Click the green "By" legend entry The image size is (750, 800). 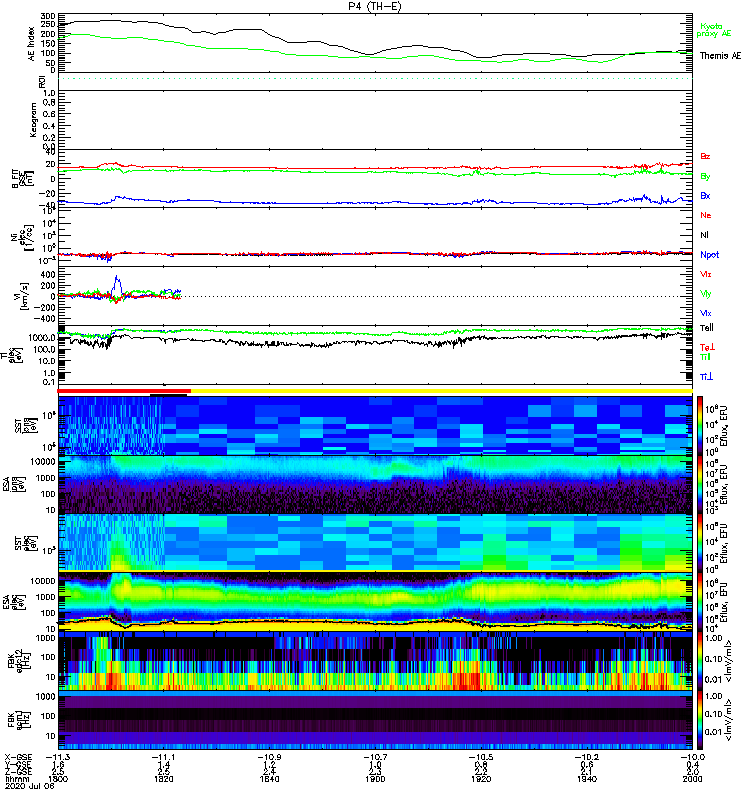(705, 176)
